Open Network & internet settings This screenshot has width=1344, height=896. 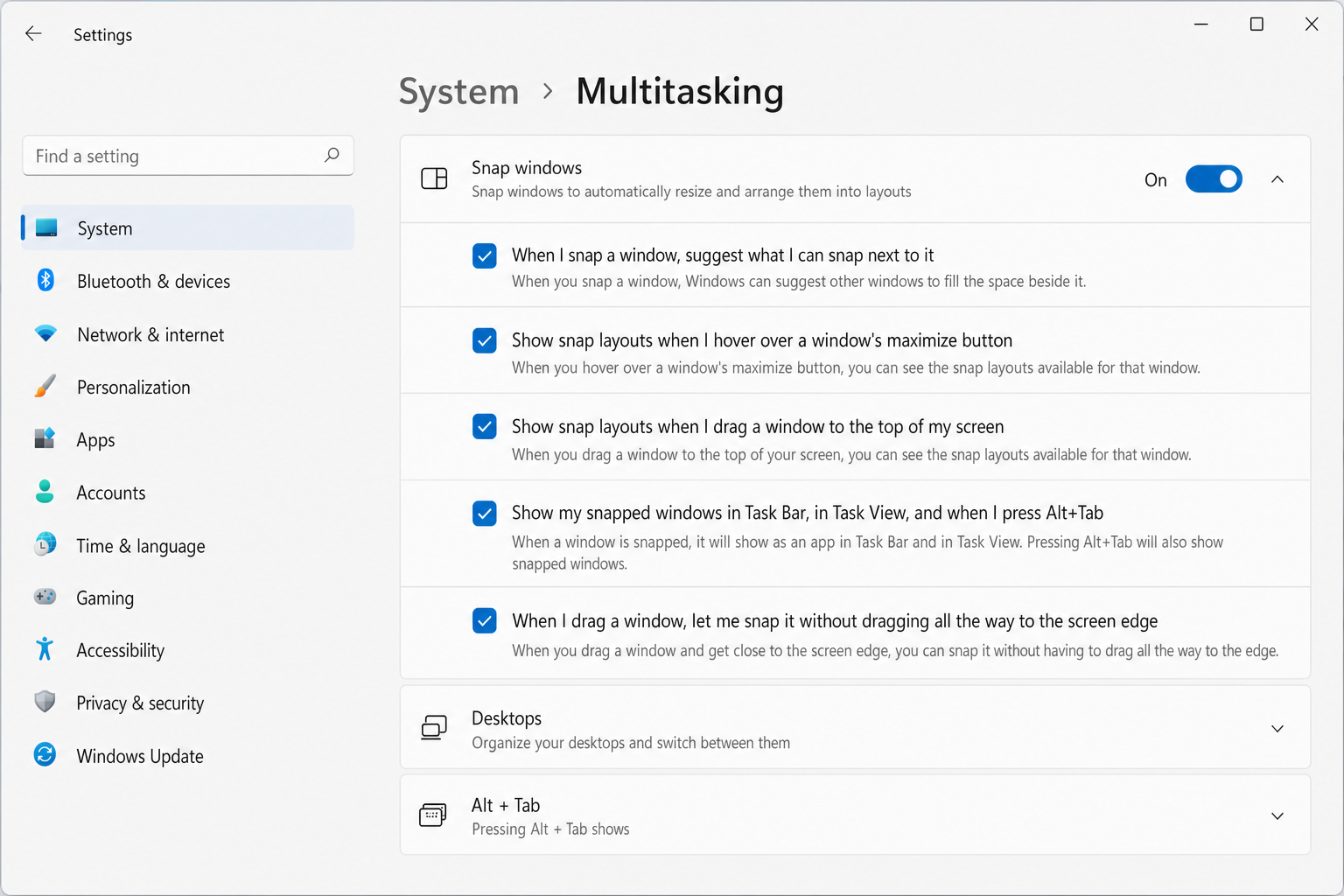(x=188, y=334)
